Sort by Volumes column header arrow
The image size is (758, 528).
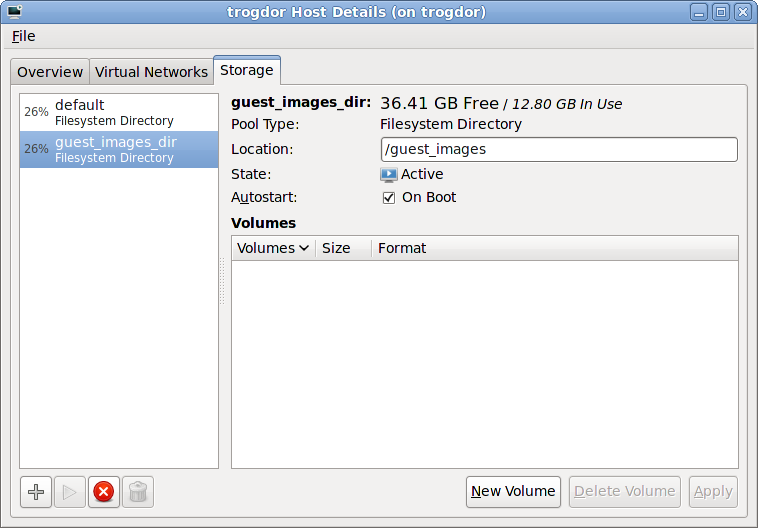click(304, 248)
